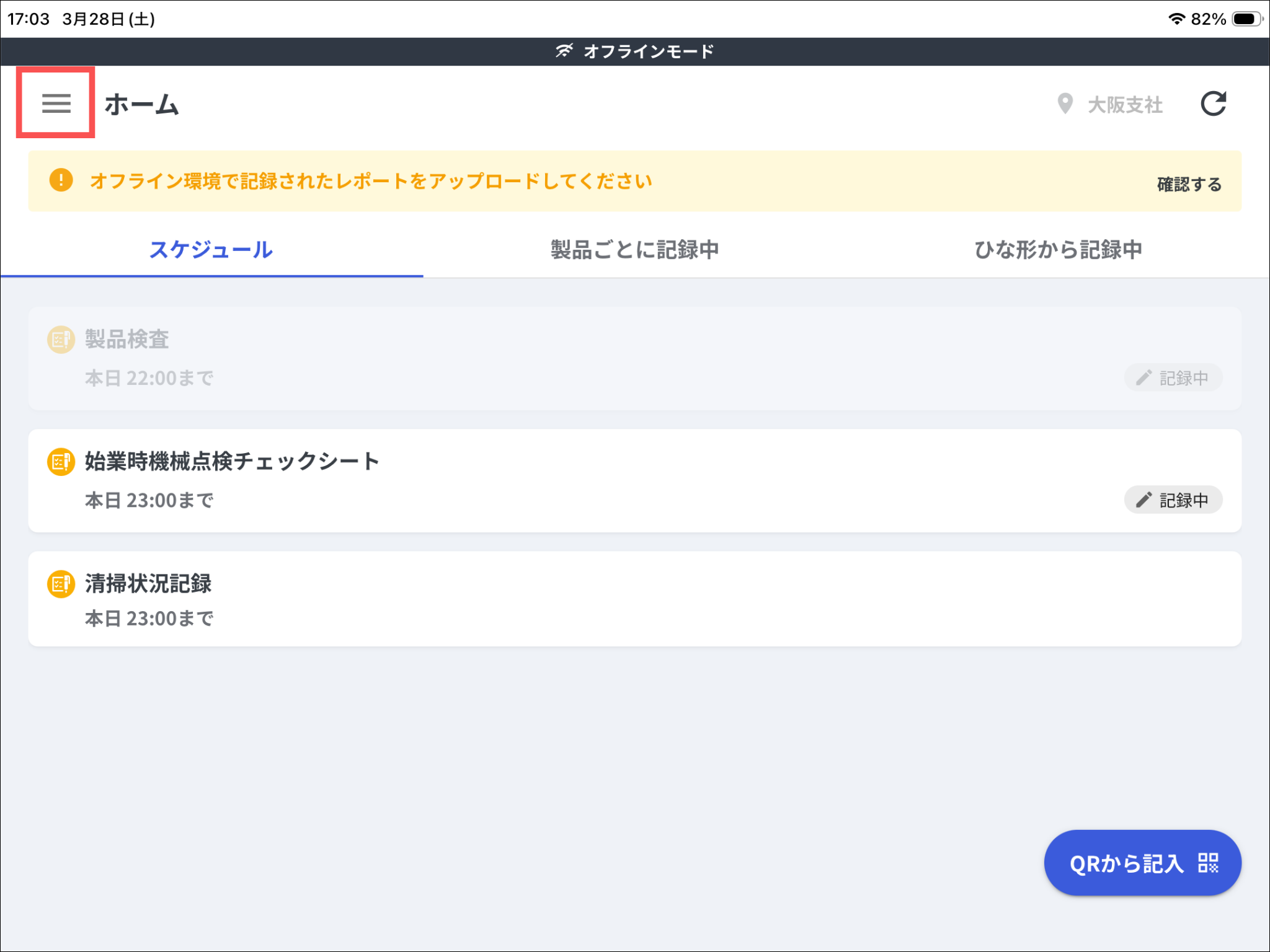Tap the 清掃状況記録 report icon
The width and height of the screenshot is (1270, 952).
point(61,584)
